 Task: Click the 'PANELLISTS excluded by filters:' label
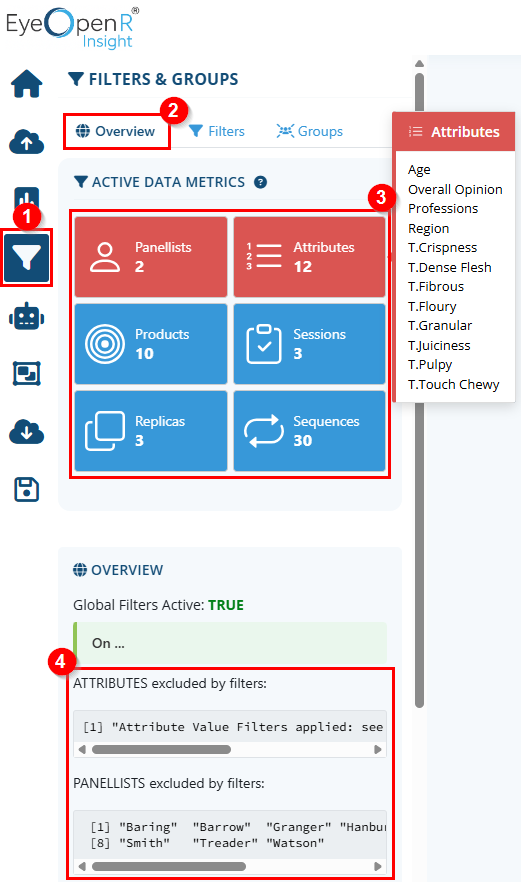click(169, 784)
